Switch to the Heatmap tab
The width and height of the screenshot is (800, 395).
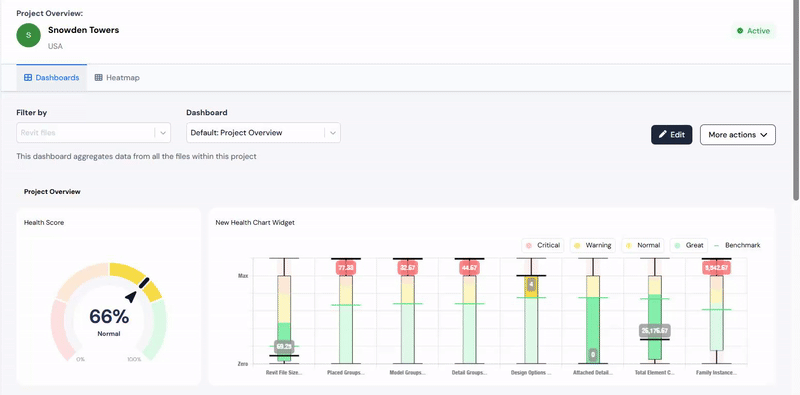point(117,78)
